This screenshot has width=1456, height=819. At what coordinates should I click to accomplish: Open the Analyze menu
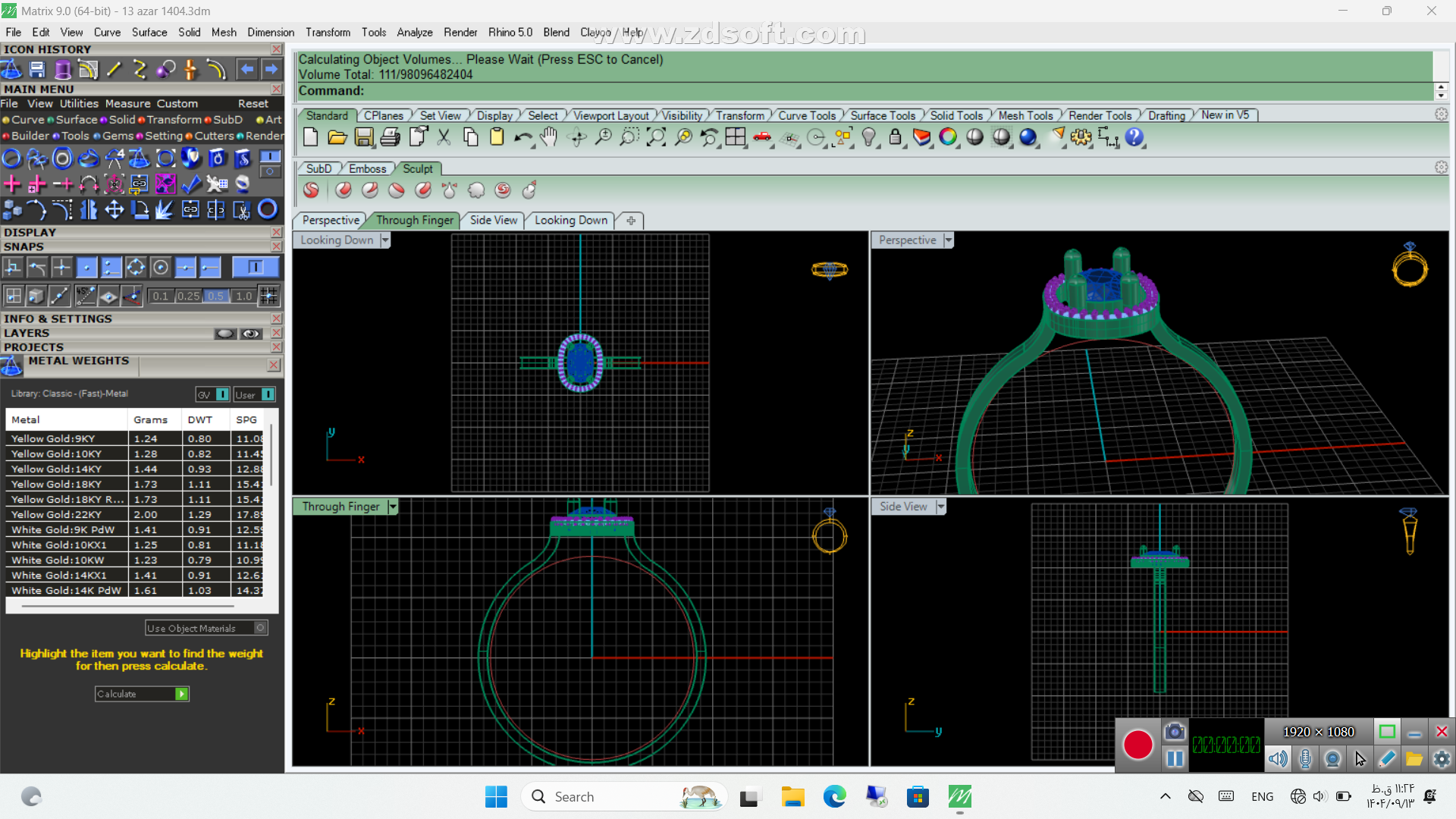coord(414,33)
